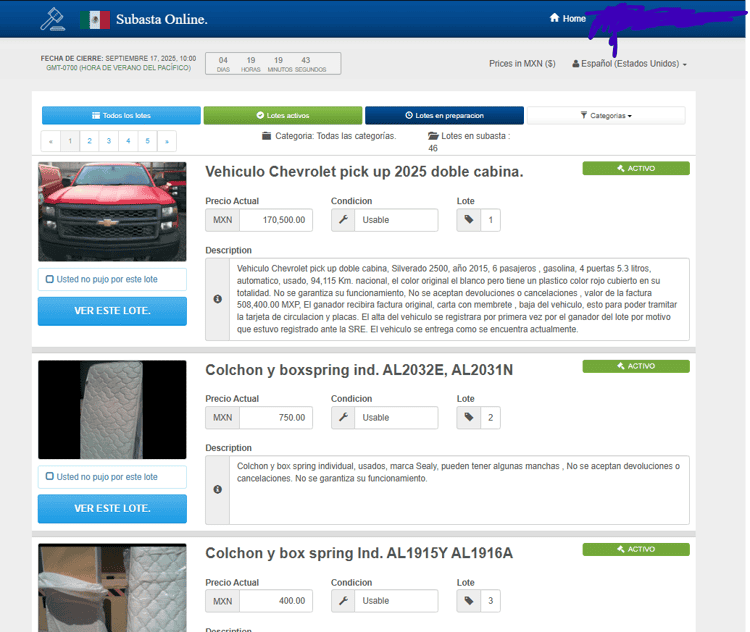
Task: Click the tag icon next to lot 1
Action: [x=468, y=220]
